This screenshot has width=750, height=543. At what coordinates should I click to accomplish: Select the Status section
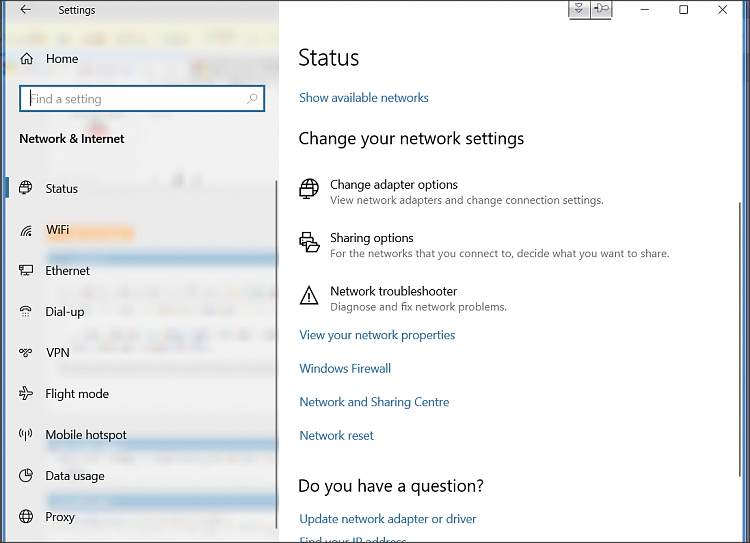click(x=62, y=188)
